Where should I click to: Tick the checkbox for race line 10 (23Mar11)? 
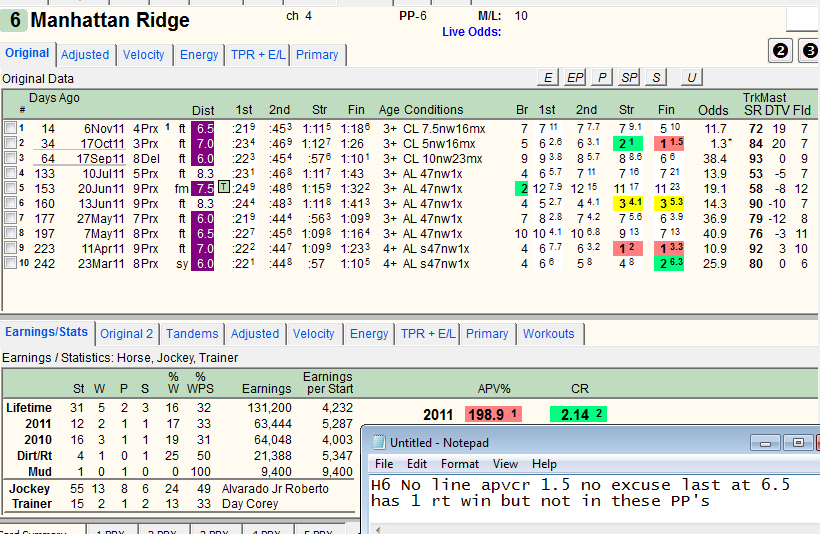(10, 263)
